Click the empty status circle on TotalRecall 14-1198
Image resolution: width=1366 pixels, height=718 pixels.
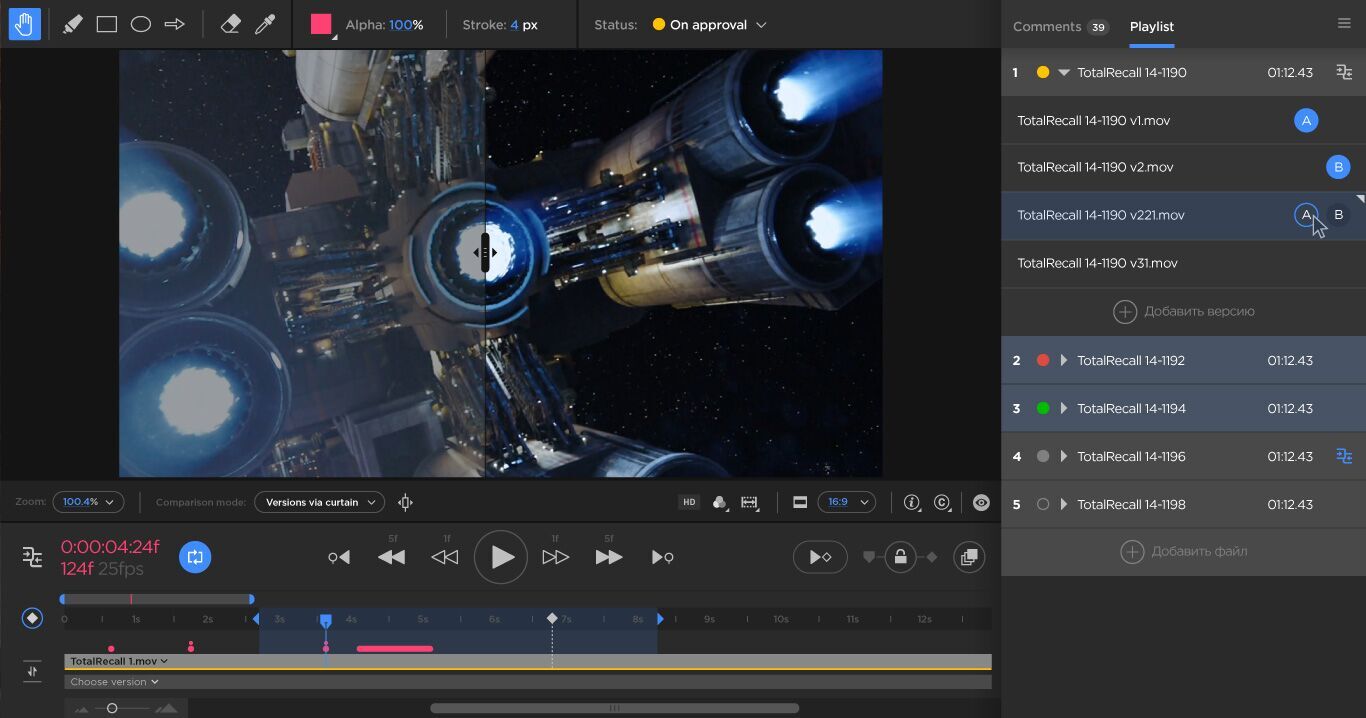1043,504
